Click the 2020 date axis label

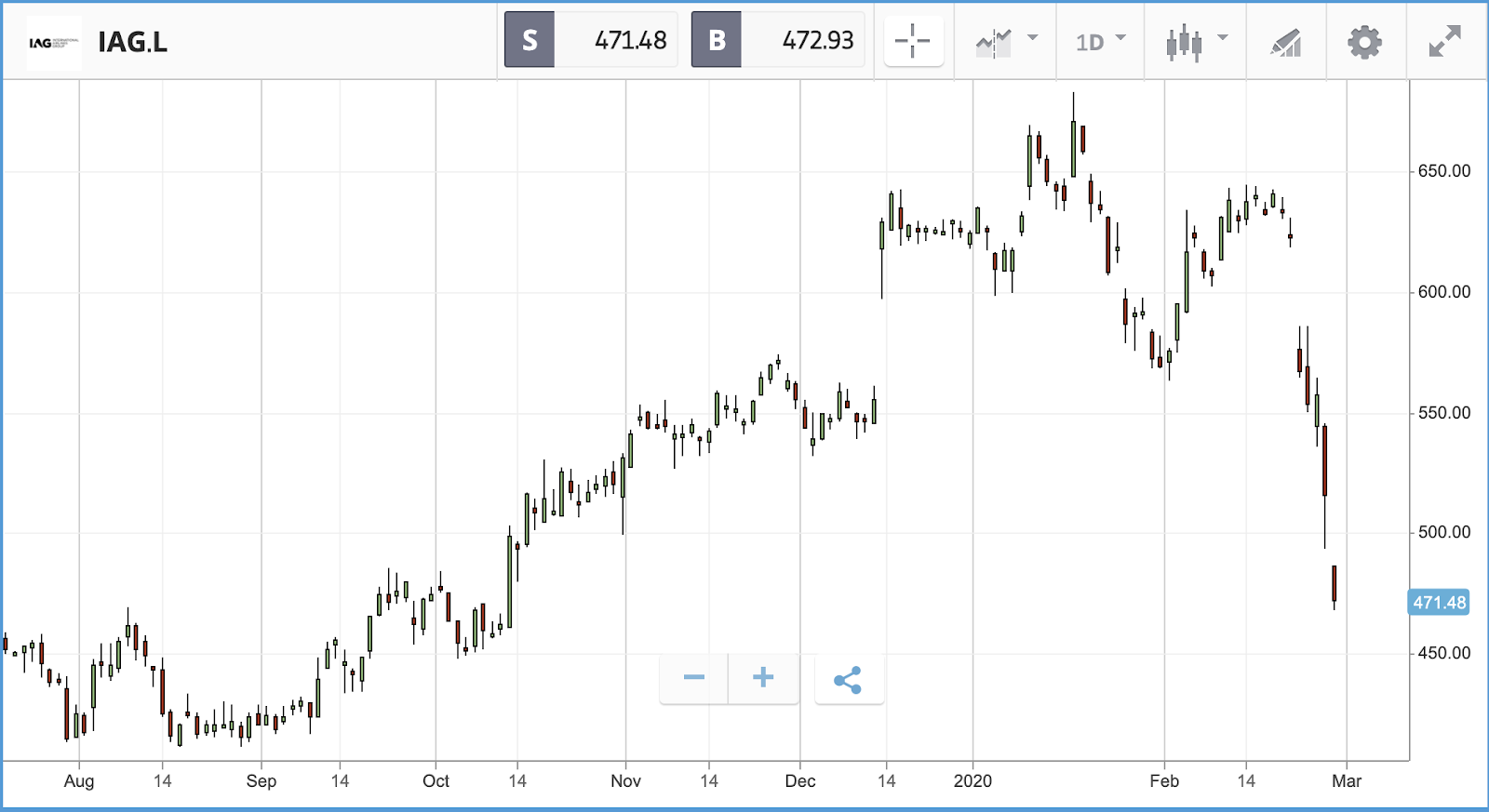(973, 781)
